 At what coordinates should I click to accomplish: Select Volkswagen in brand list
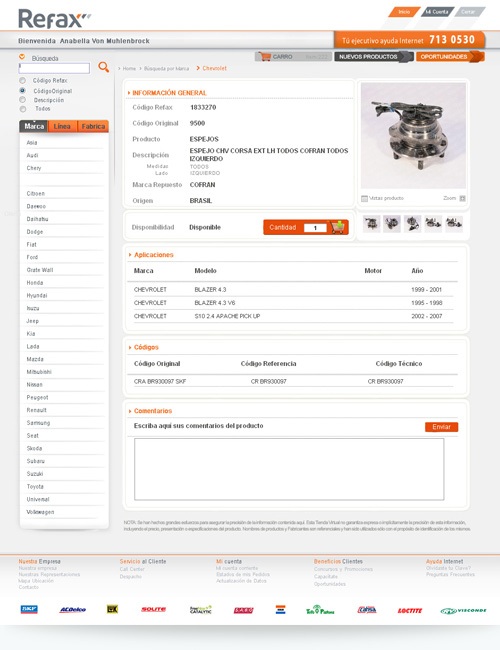coord(40,512)
